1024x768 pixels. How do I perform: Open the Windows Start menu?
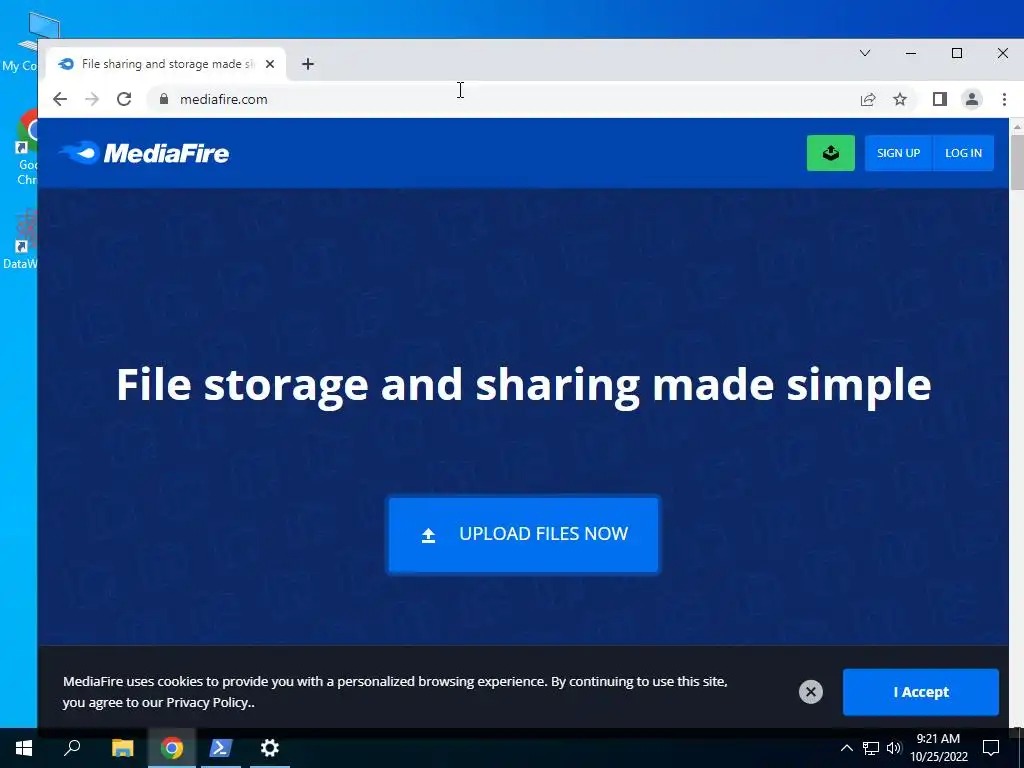coord(24,748)
